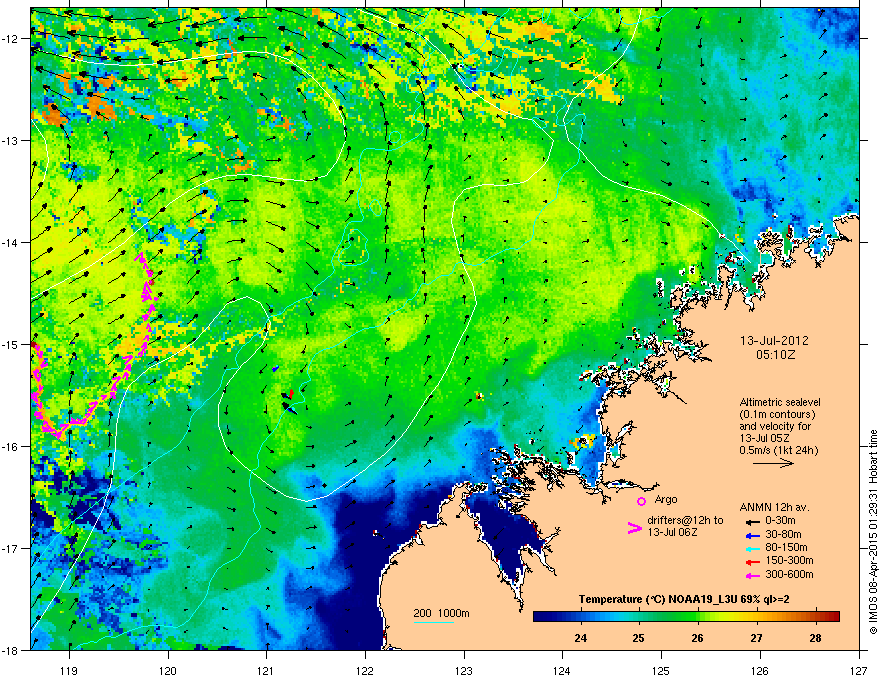
Task: Click the "Argo" legend label
Action: pos(666,499)
